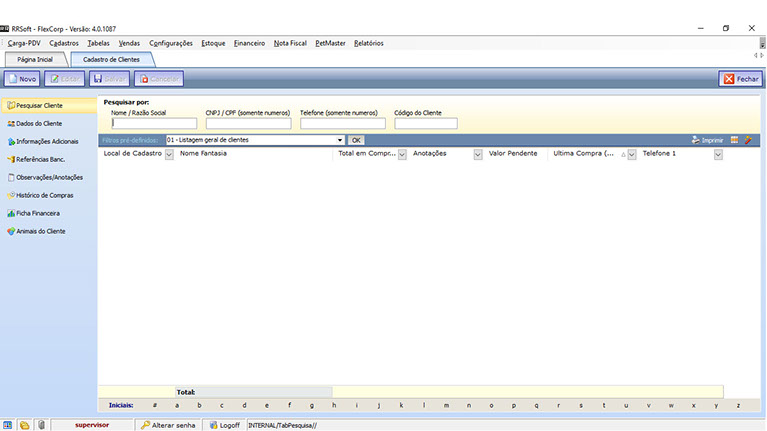Image resolution: width=767 pixels, height=431 pixels.
Task: Open Telefone 1 column filter dropdown
Action: pos(718,154)
